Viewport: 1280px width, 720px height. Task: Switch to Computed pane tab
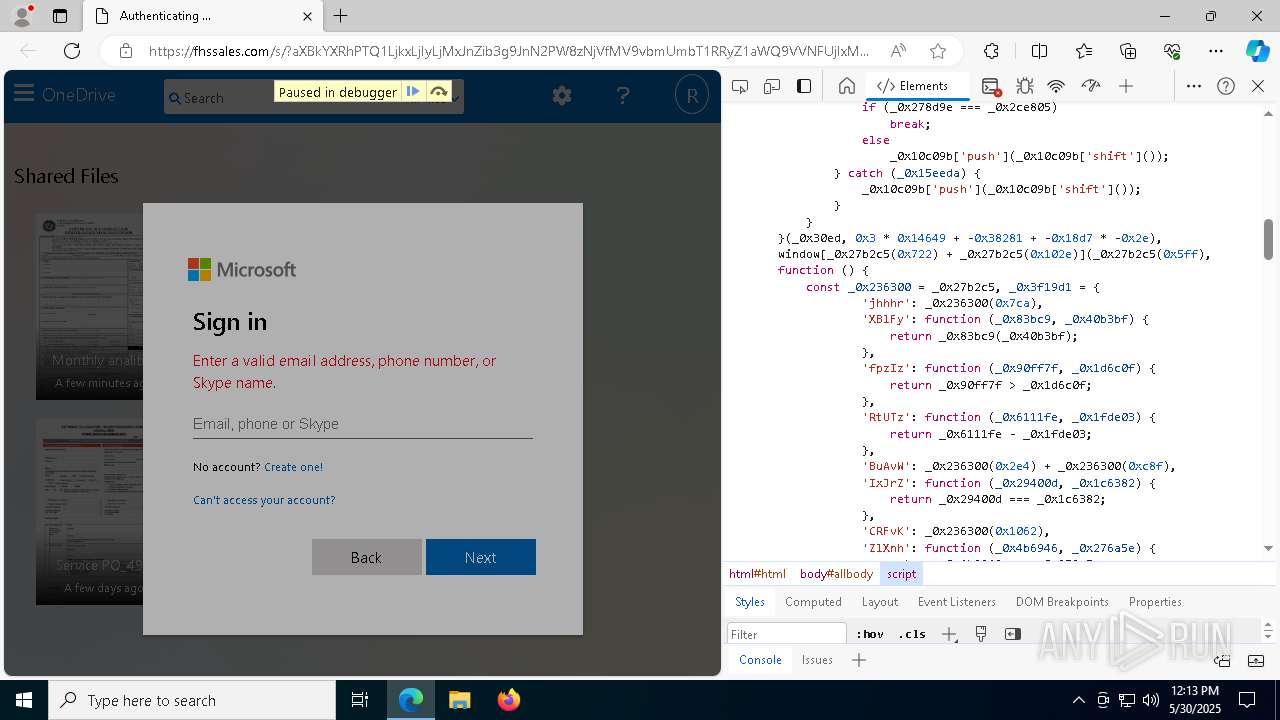coord(813,602)
